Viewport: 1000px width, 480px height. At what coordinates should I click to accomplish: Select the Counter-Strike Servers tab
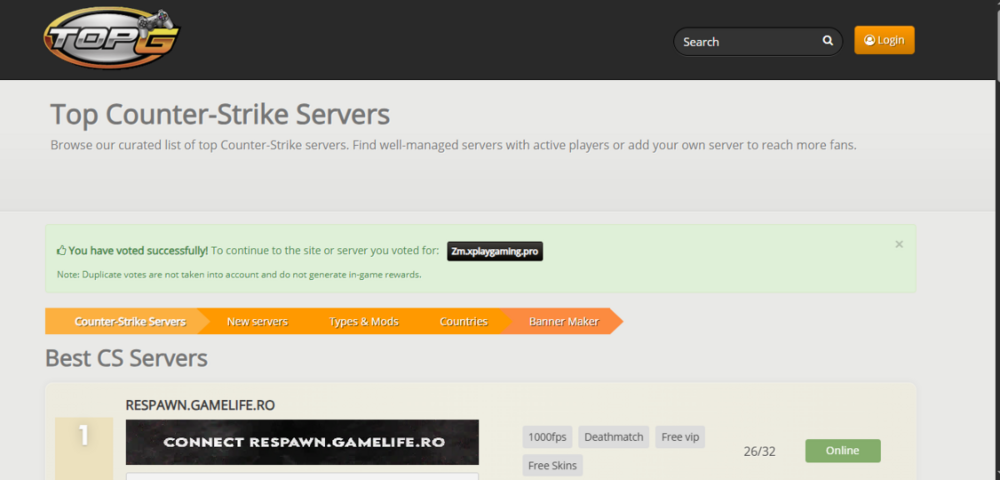130,321
